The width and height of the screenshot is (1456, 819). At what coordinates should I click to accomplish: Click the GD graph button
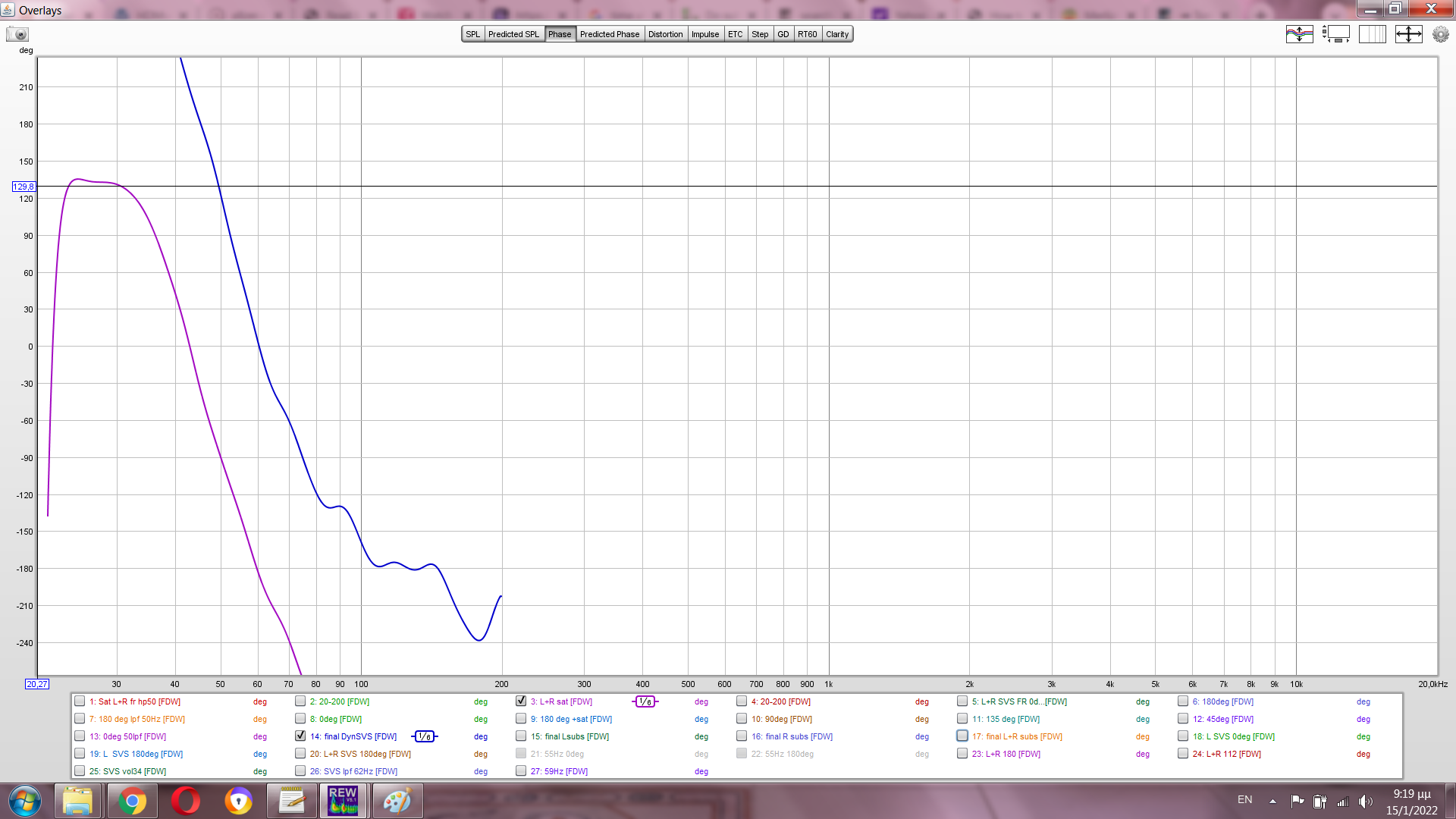tap(783, 34)
